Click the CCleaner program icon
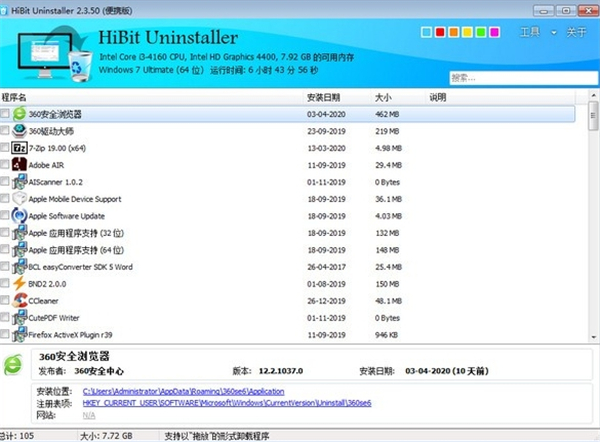 (19, 300)
